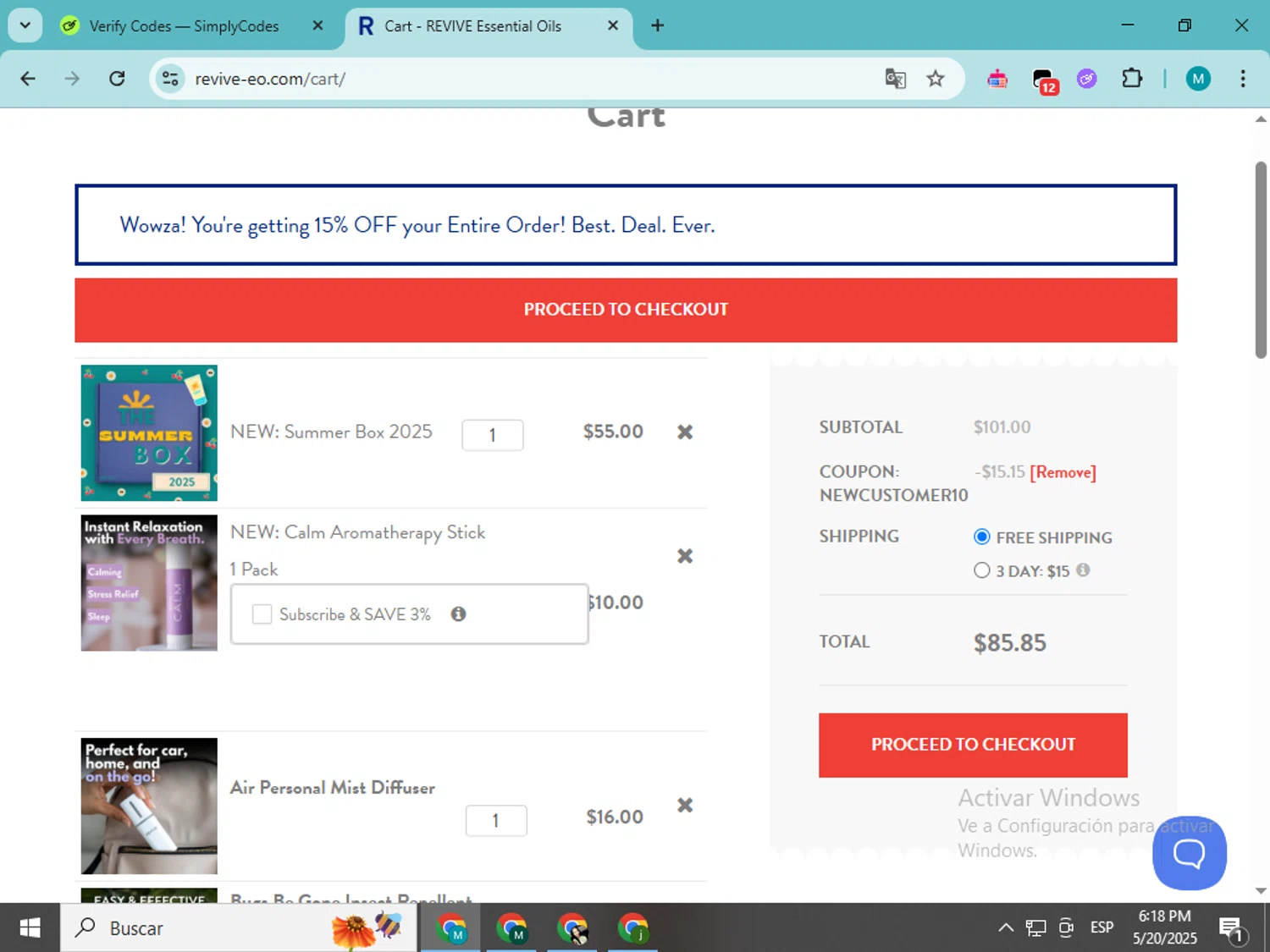Screen dimensions: 1270x952
Task: Open the Calm Aromatherapy Stick thumbnail
Action: (149, 582)
